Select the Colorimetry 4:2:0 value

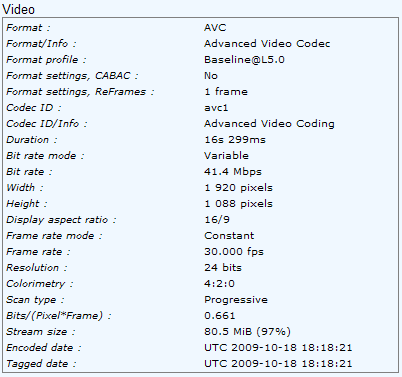pyautogui.click(x=219, y=284)
